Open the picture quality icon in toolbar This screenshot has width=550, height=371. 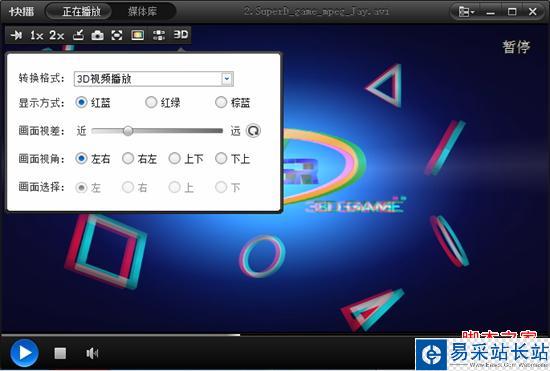[x=138, y=35]
